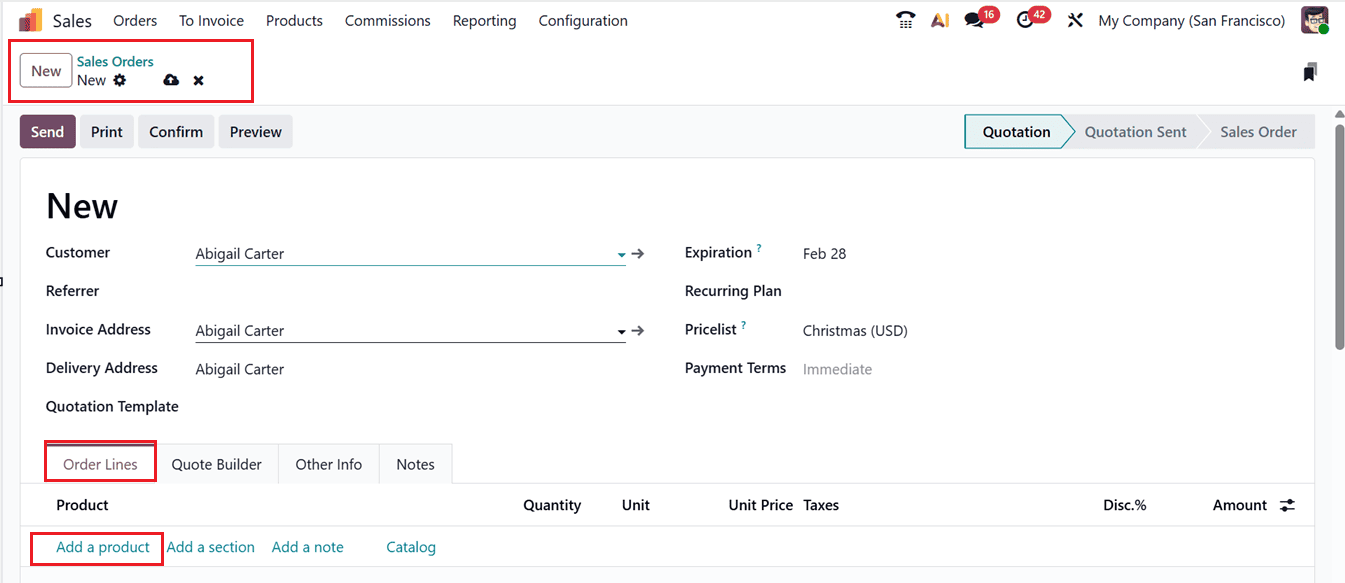
Task: Discard changes with the X icon
Action: pos(198,80)
